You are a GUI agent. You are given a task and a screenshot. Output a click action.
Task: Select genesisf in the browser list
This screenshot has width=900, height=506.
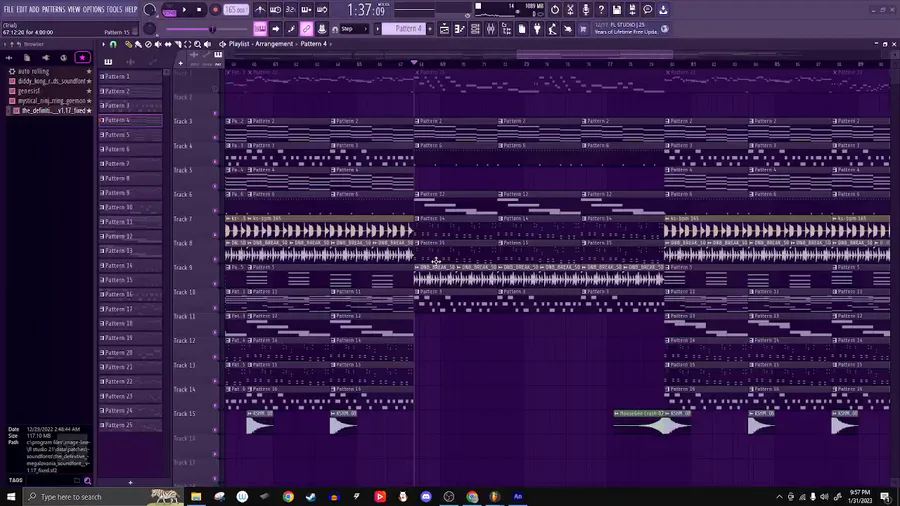[29, 91]
